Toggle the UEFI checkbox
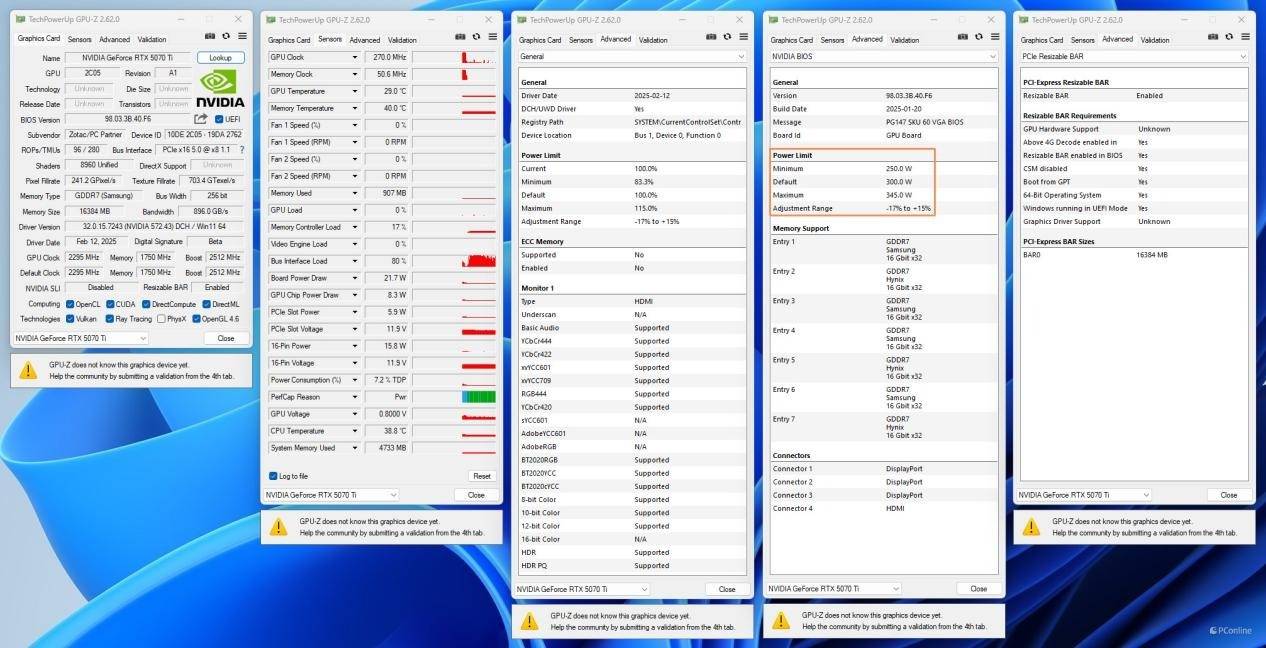Screen dimensions: 1266x648 (219, 119)
